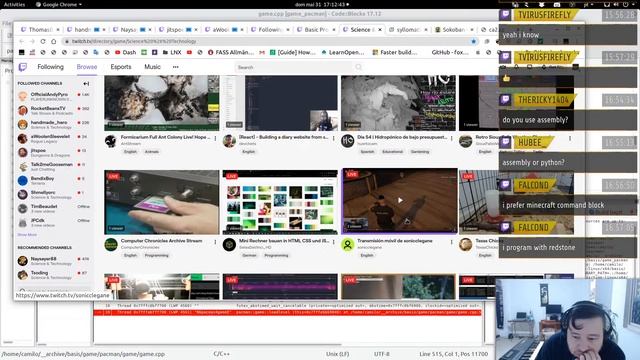640x360 pixels.
Task: Click Chrome back arrow
Action: pyautogui.click(x=22, y=41)
